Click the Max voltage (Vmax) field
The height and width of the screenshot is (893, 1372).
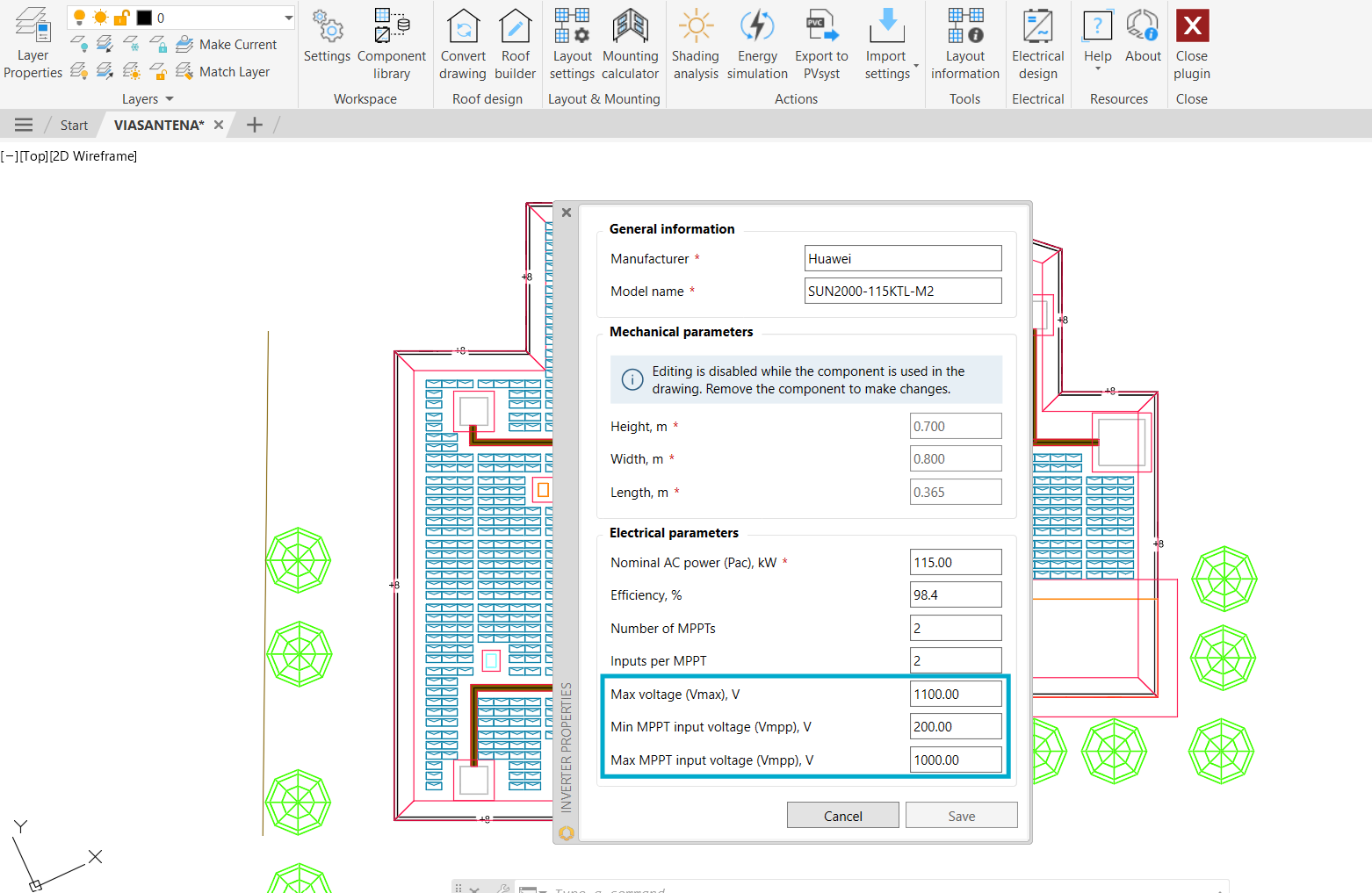(x=956, y=694)
